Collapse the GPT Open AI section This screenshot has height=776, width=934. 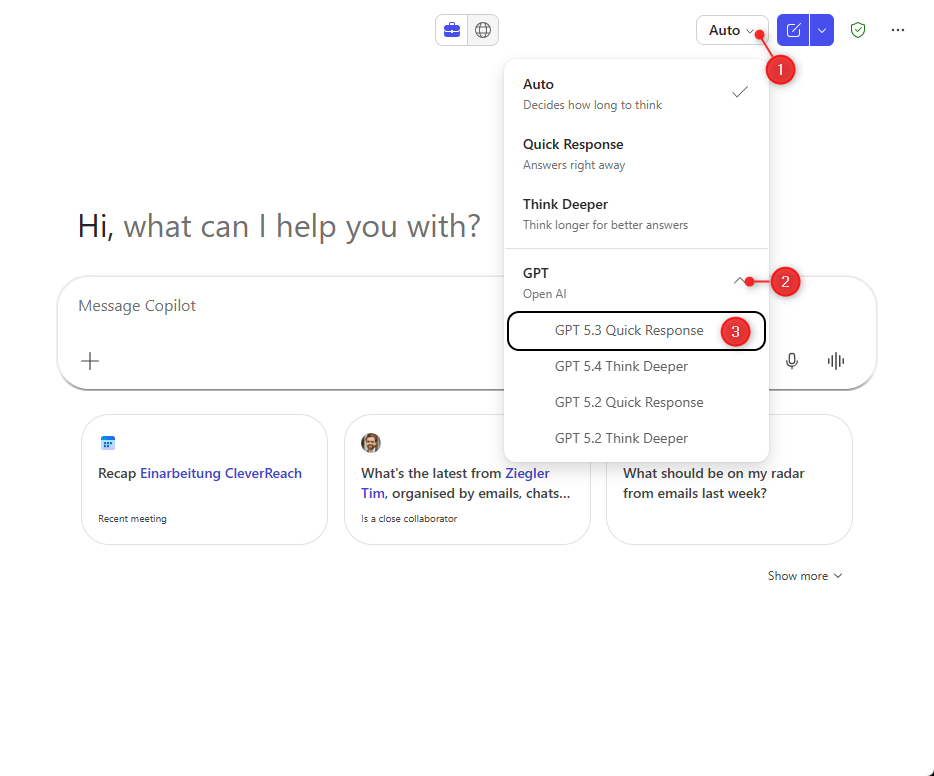[739, 281]
